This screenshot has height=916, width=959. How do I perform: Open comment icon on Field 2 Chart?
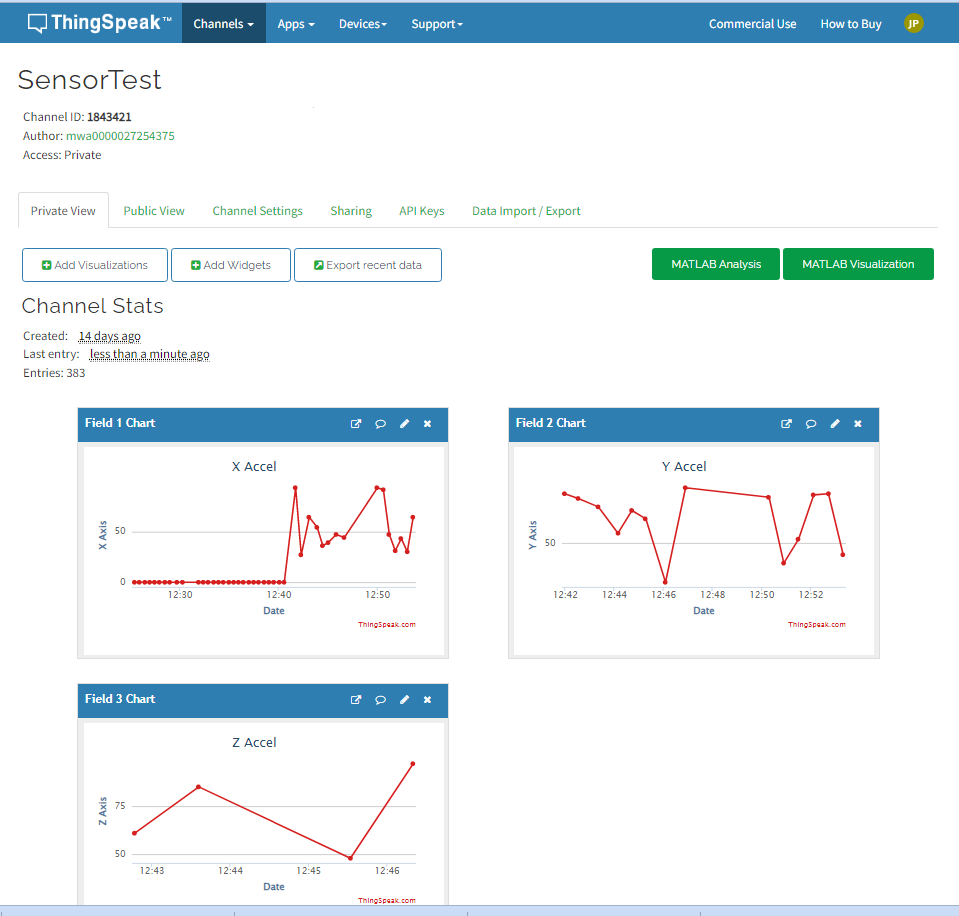pyautogui.click(x=811, y=424)
